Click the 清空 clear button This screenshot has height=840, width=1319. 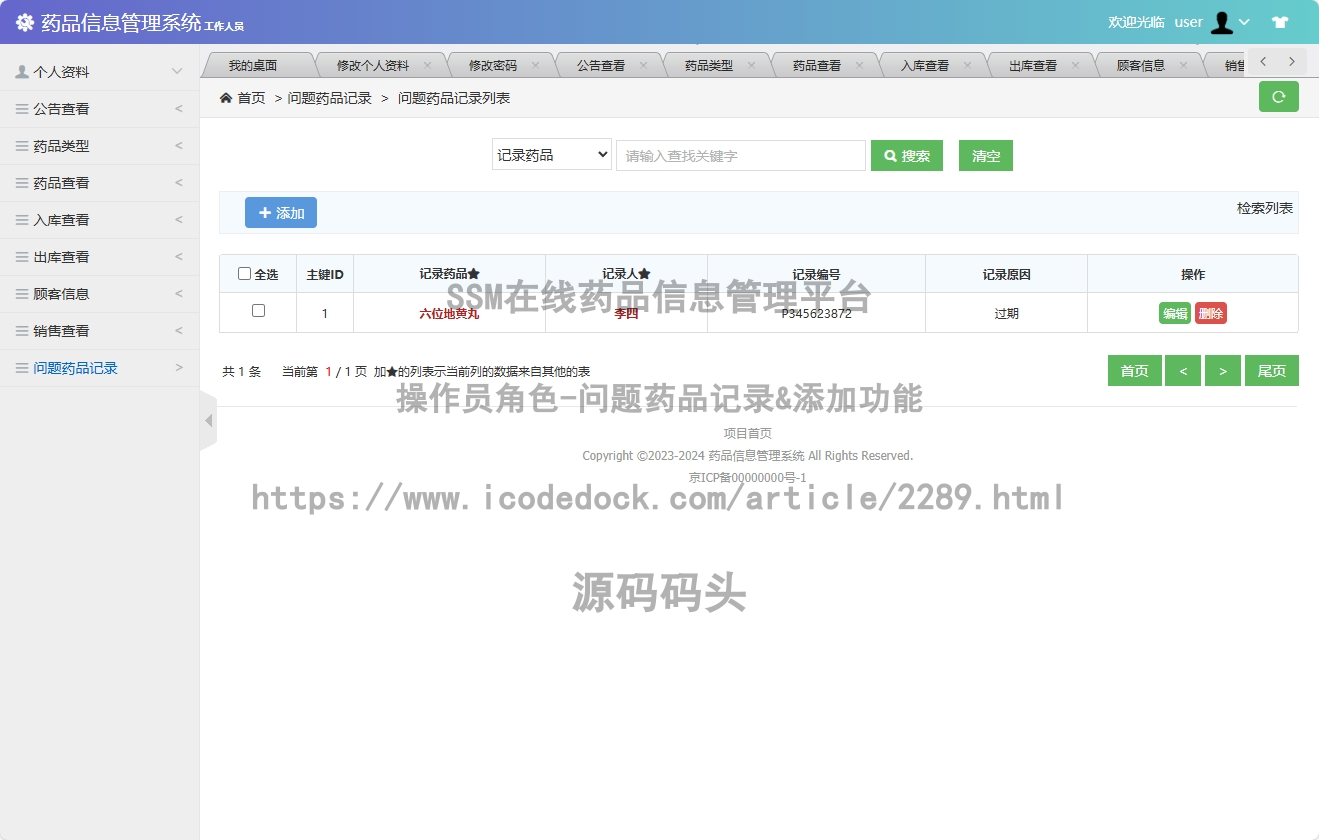click(x=986, y=155)
